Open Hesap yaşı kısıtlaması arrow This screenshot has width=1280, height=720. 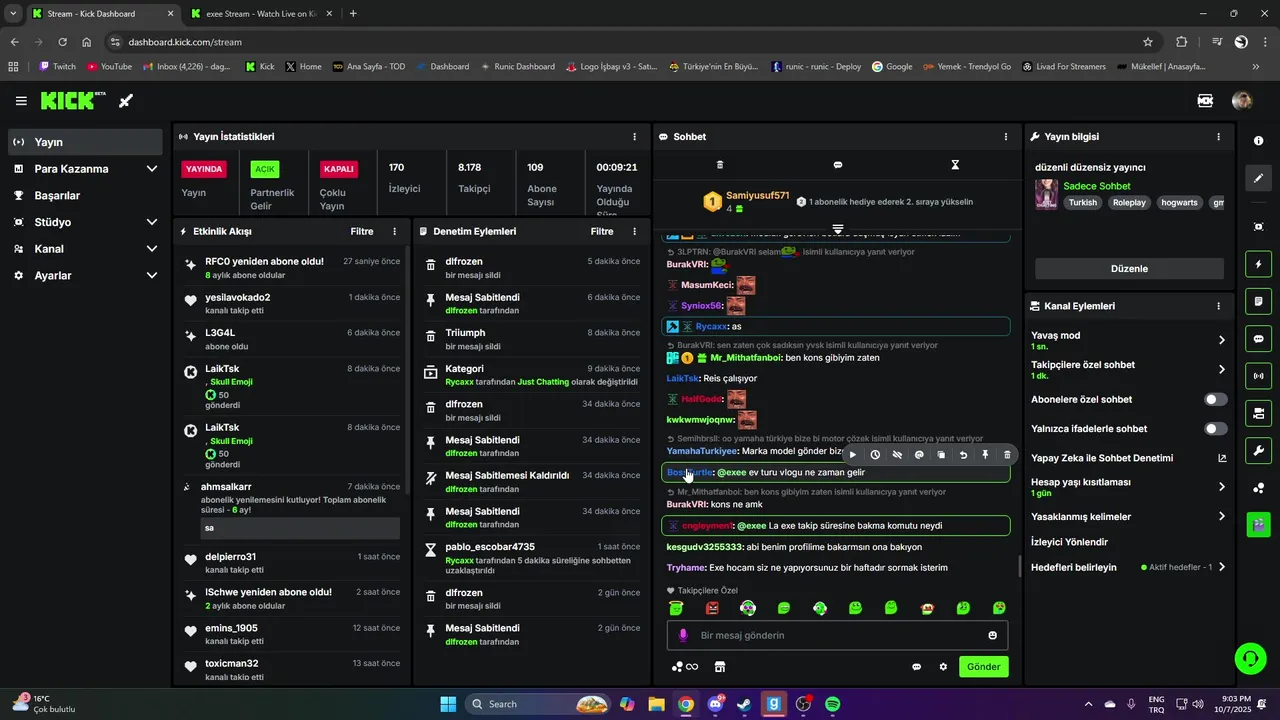(1221, 487)
